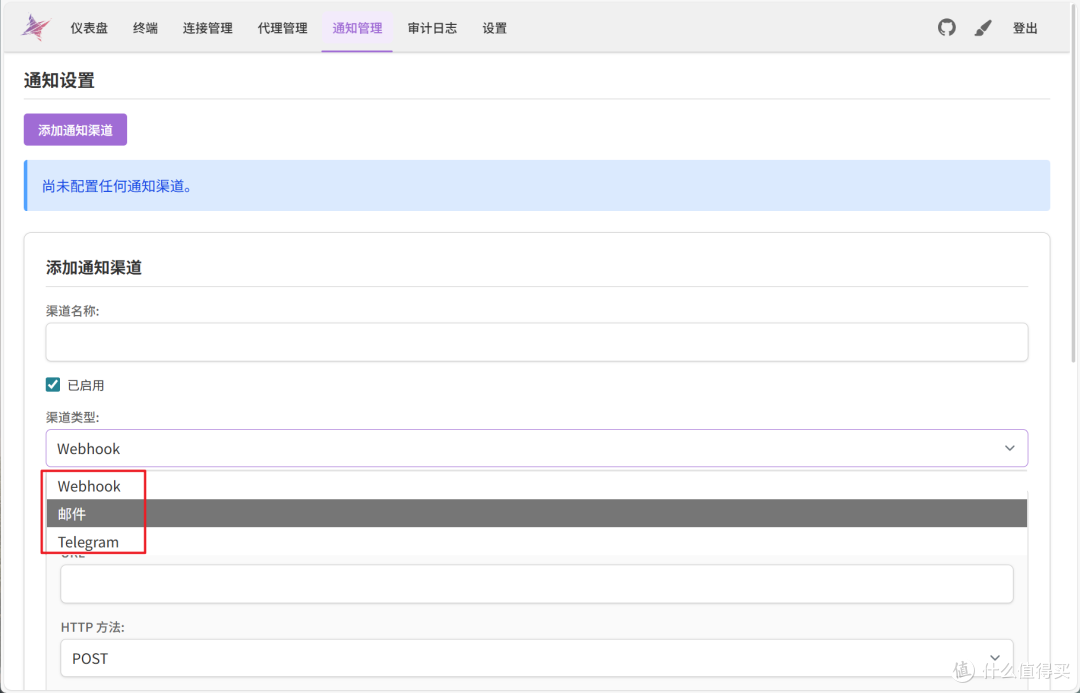Open the GitHub repository icon
Image resolution: width=1080 pixels, height=693 pixels.
pos(946,28)
